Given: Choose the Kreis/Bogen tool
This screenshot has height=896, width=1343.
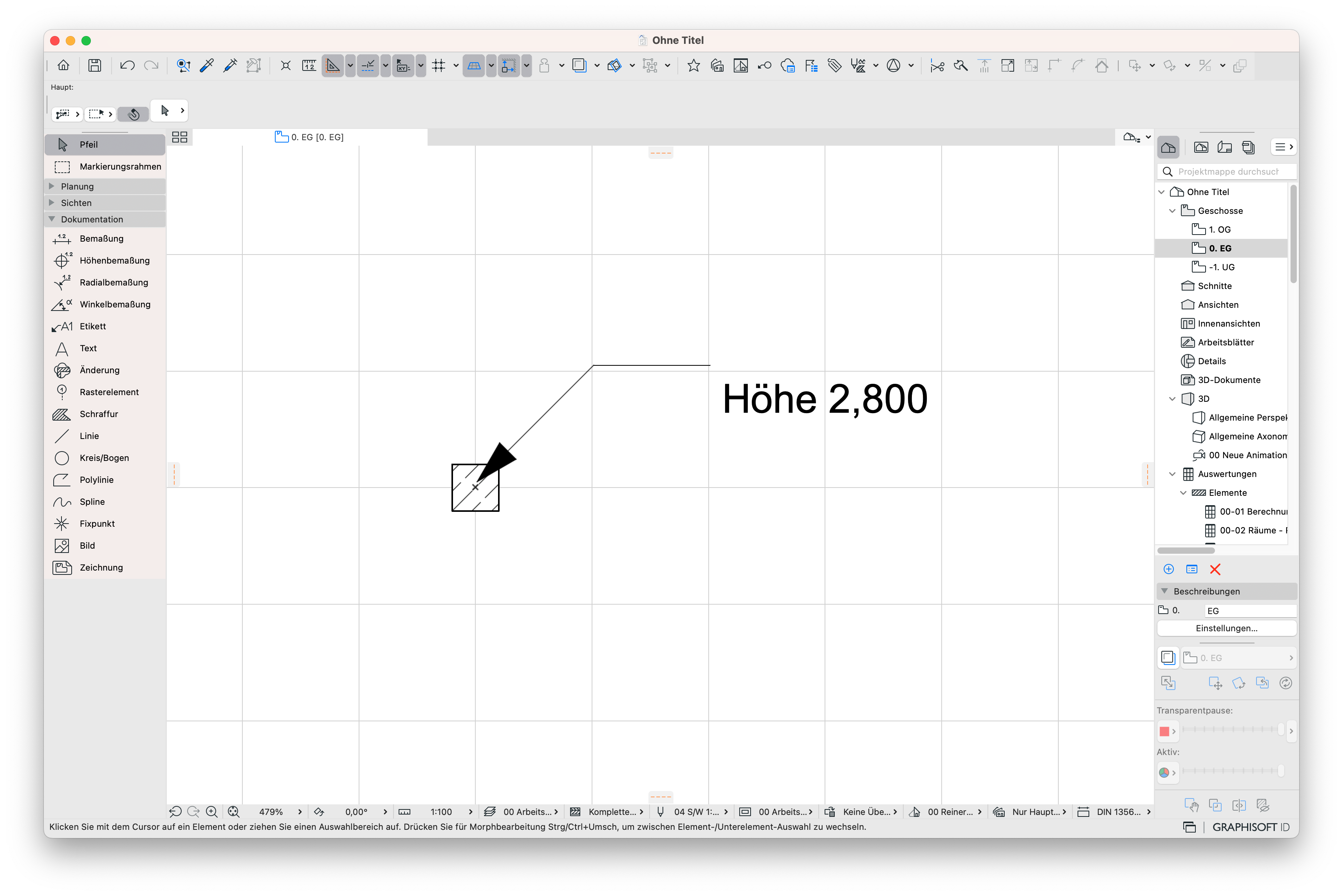Looking at the screenshot, I should (x=105, y=458).
